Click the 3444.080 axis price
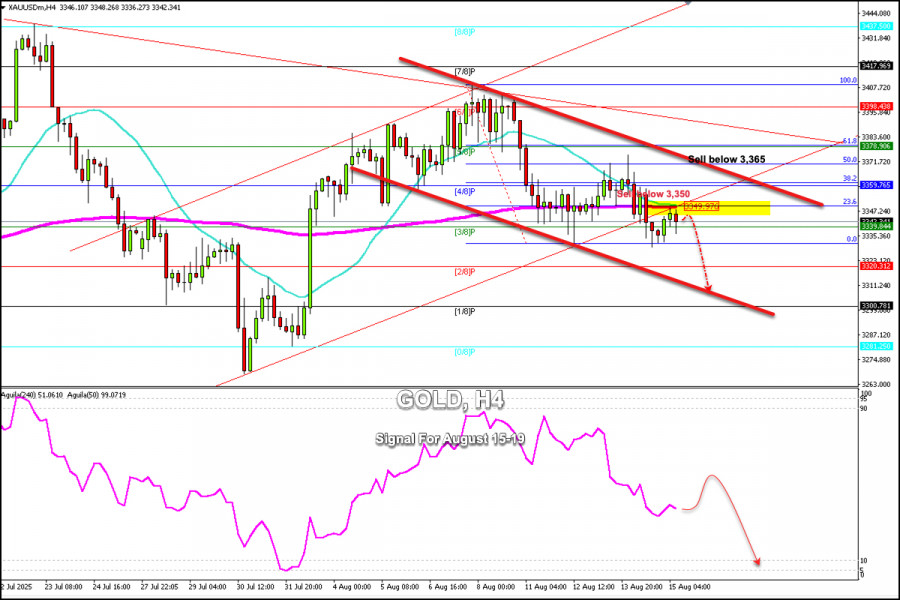The height and width of the screenshot is (600, 900). point(876,13)
